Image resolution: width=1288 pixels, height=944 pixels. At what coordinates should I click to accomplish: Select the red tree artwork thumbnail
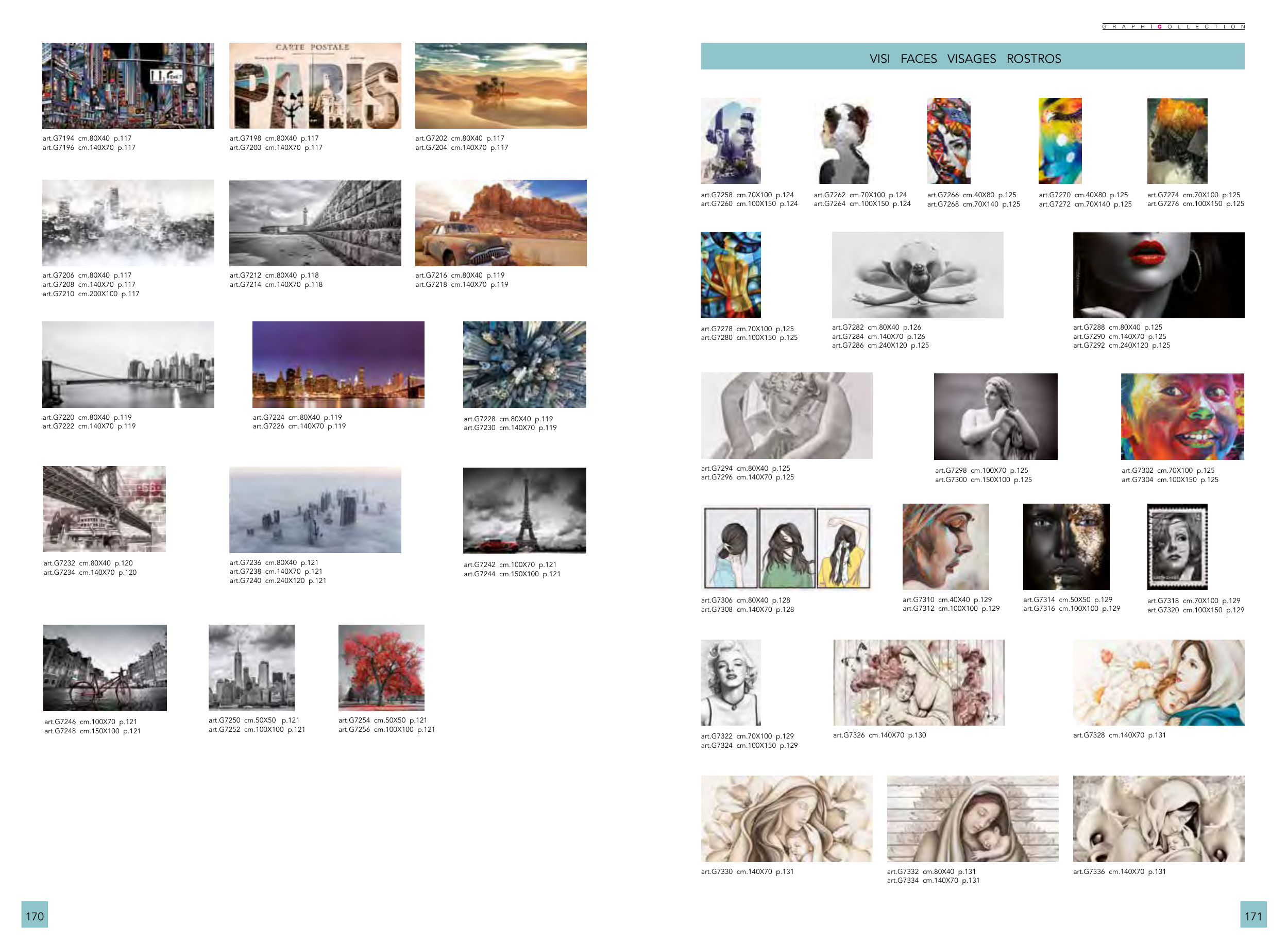click(x=381, y=667)
